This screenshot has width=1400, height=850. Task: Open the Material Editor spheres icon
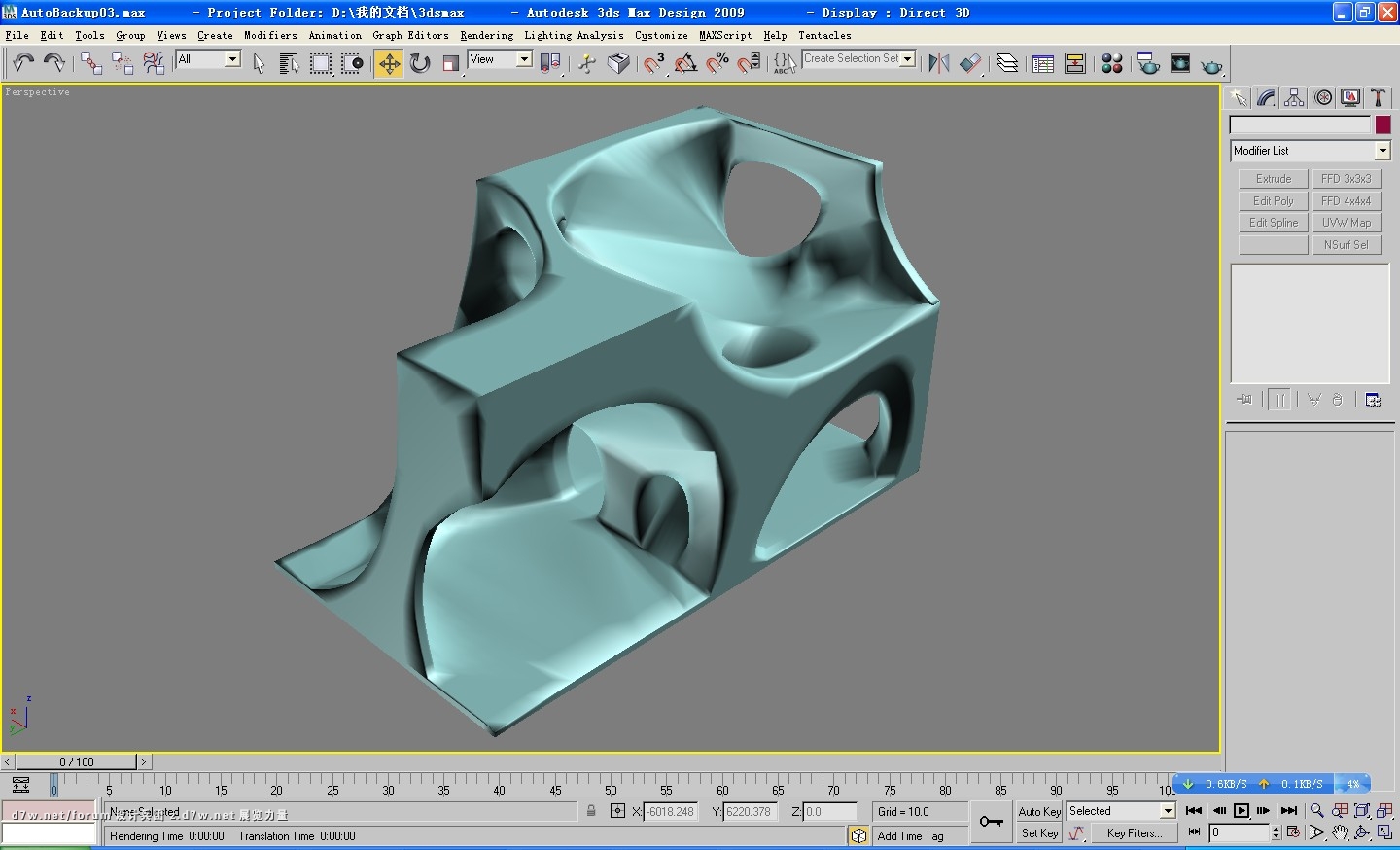pyautogui.click(x=1112, y=63)
